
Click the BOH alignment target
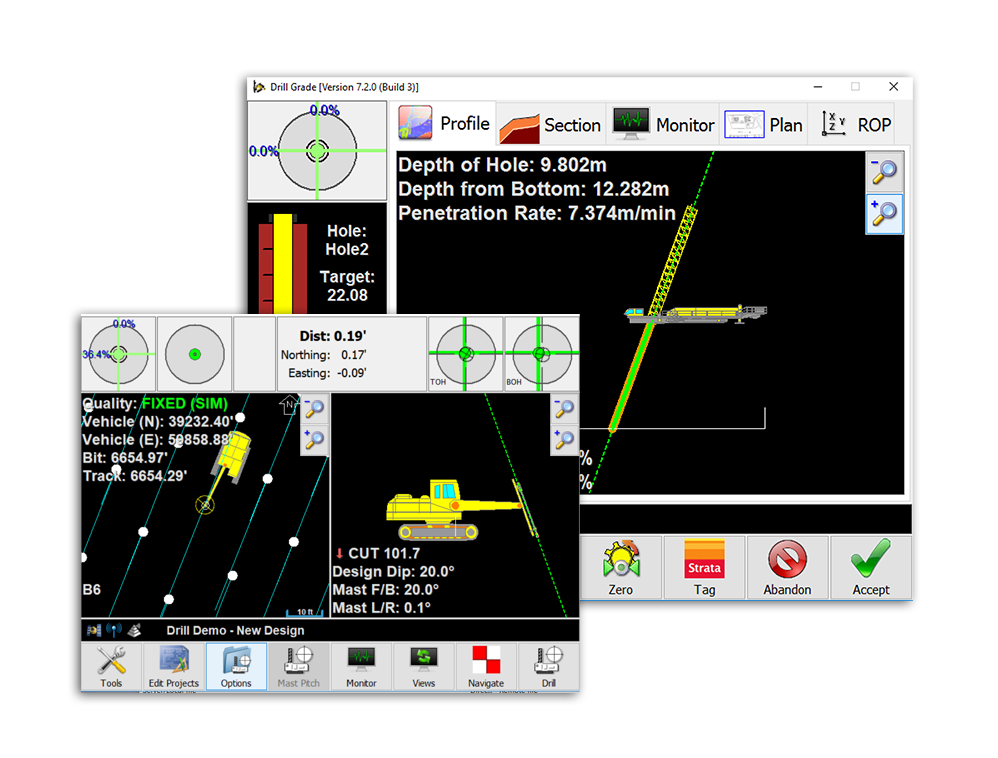click(541, 354)
